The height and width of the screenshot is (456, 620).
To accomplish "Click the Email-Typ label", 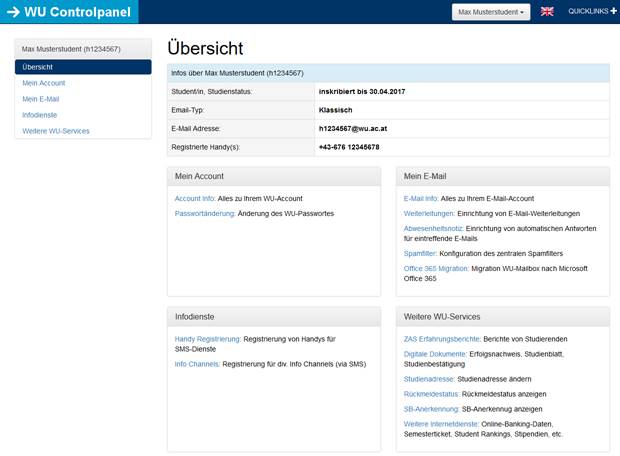I will coord(187,110).
